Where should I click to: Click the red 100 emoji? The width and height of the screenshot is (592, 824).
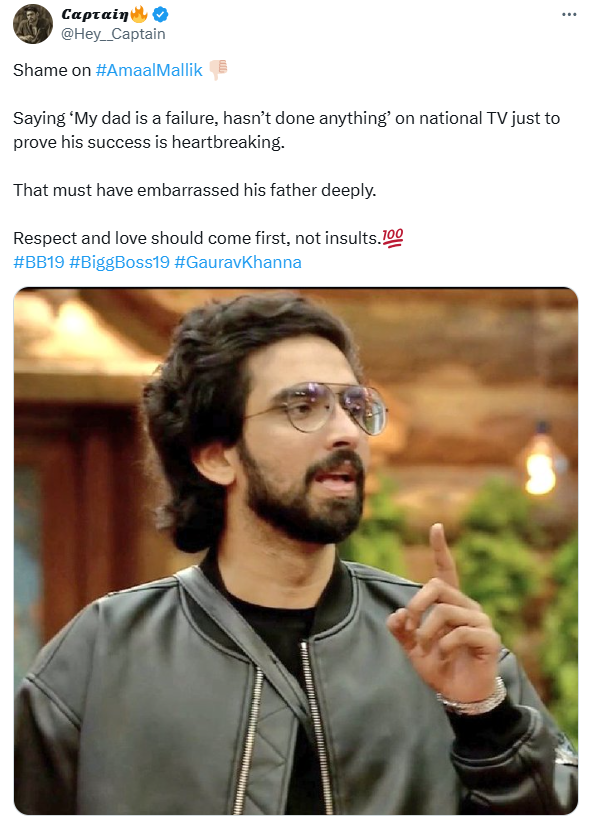392,238
